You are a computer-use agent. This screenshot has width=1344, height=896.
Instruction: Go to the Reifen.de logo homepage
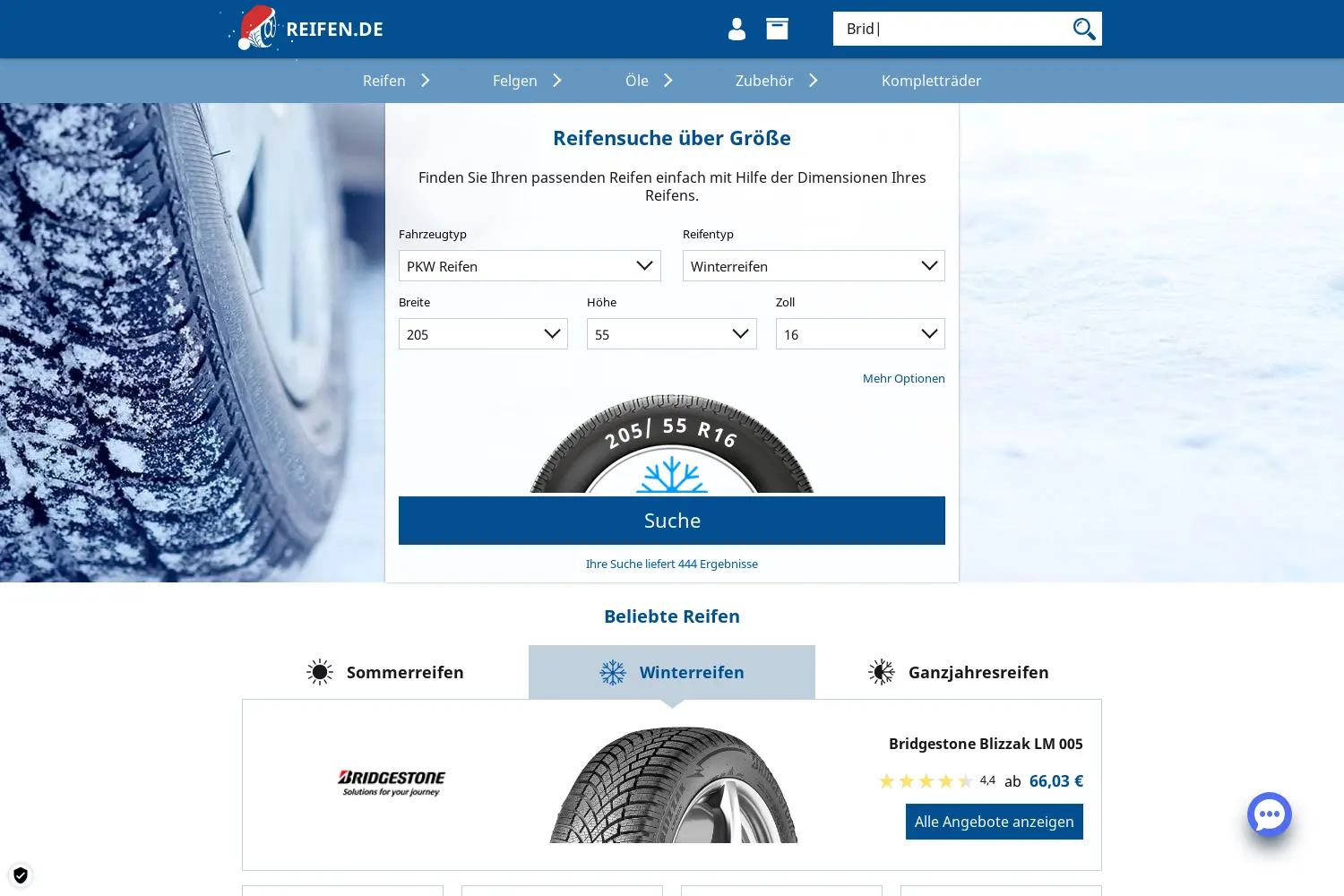[x=310, y=29]
